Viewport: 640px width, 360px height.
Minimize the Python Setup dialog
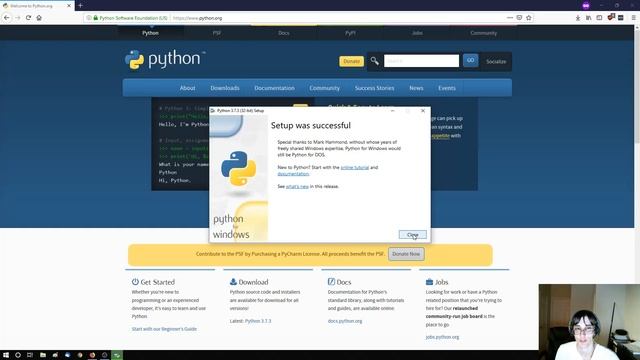pos(393,111)
